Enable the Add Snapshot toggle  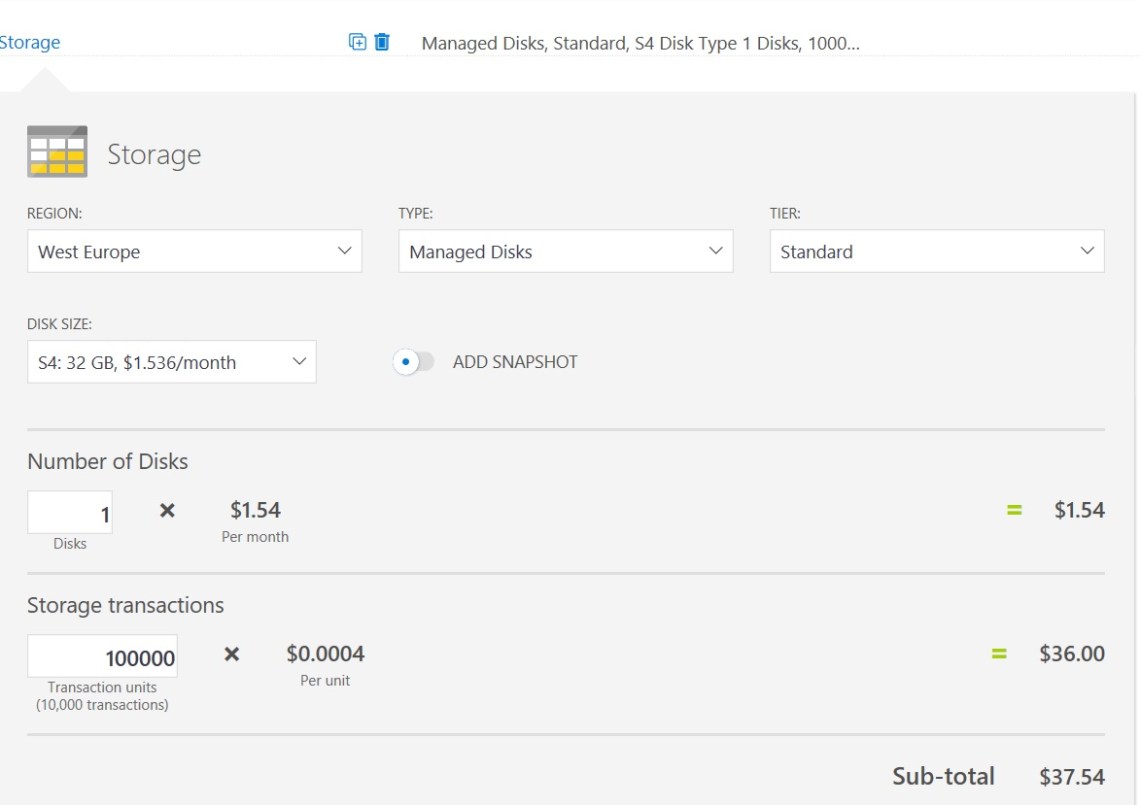(413, 362)
